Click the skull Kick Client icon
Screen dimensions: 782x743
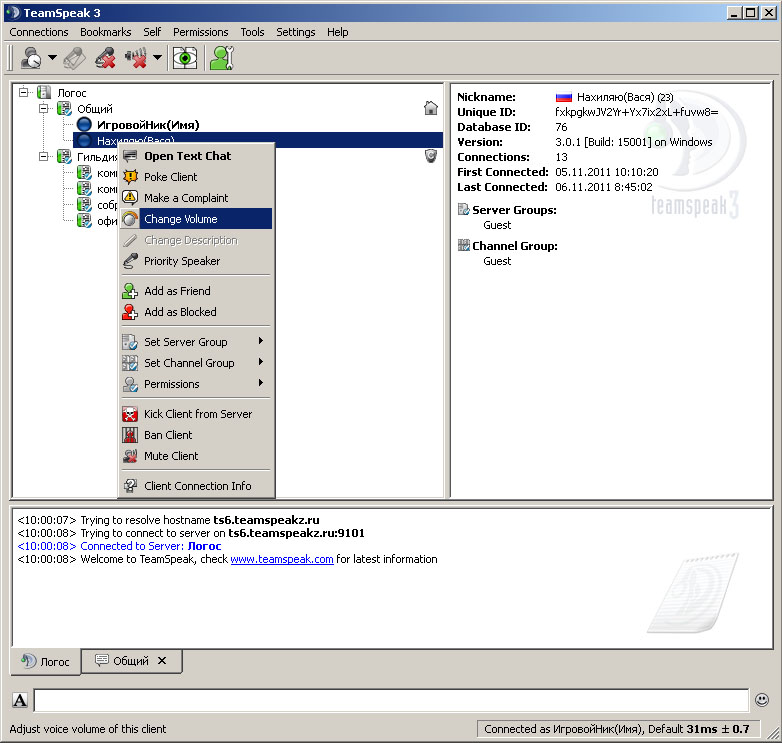point(130,414)
